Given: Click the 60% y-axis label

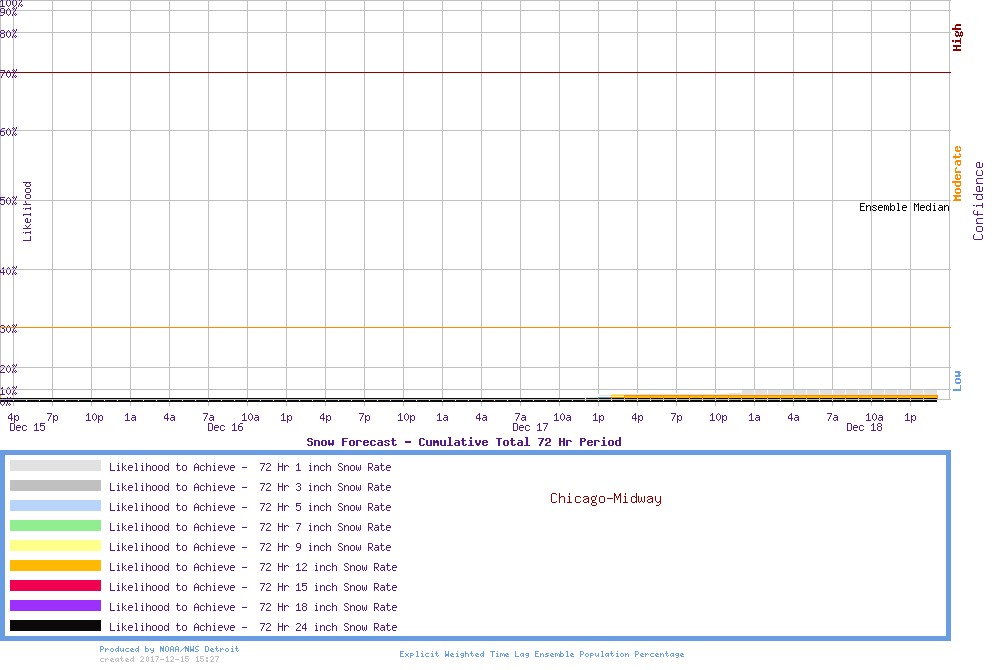Looking at the screenshot, I should [x=8, y=132].
